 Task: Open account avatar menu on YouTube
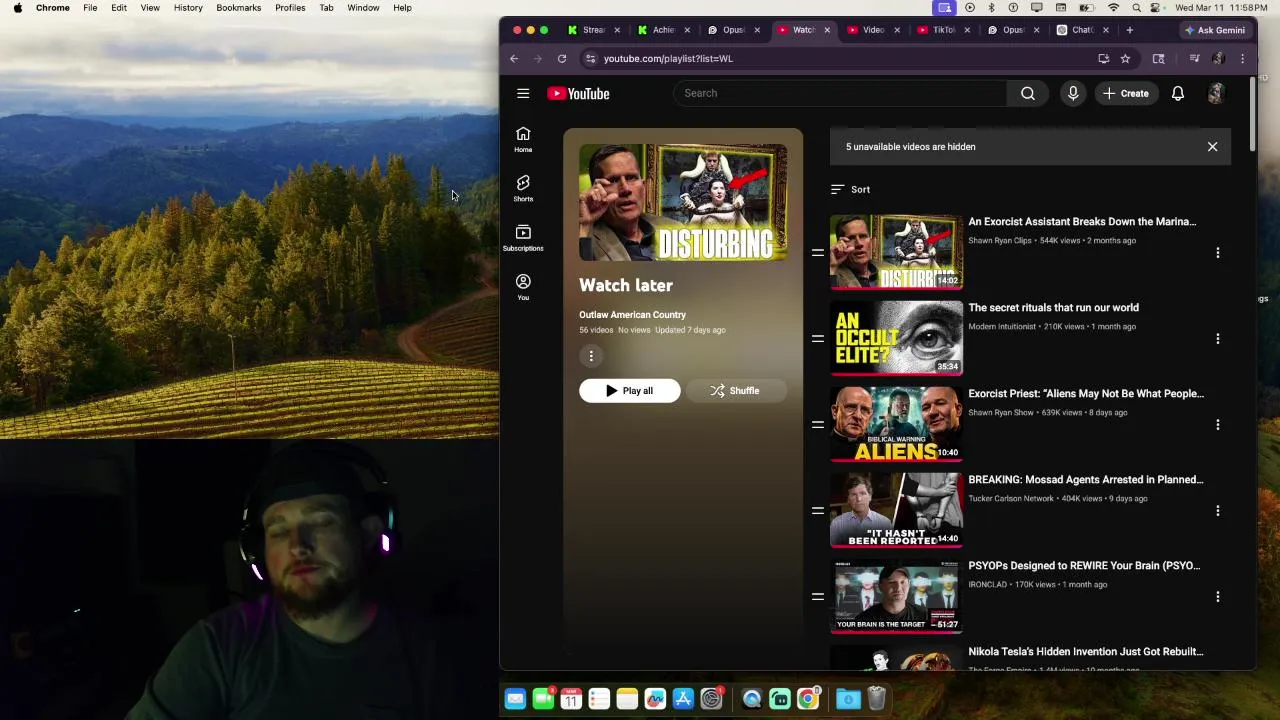[1216, 93]
